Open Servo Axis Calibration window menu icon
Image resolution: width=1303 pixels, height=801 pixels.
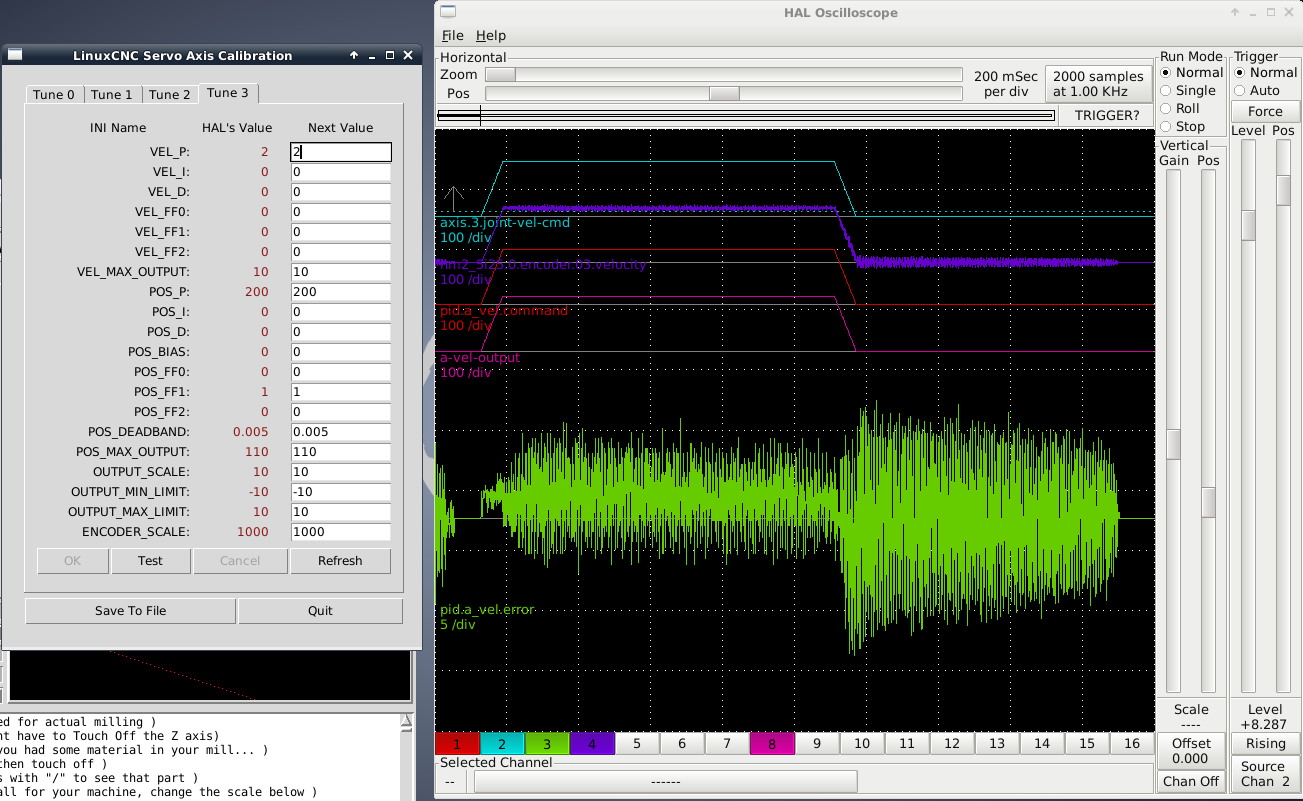pyautogui.click(x=14, y=55)
